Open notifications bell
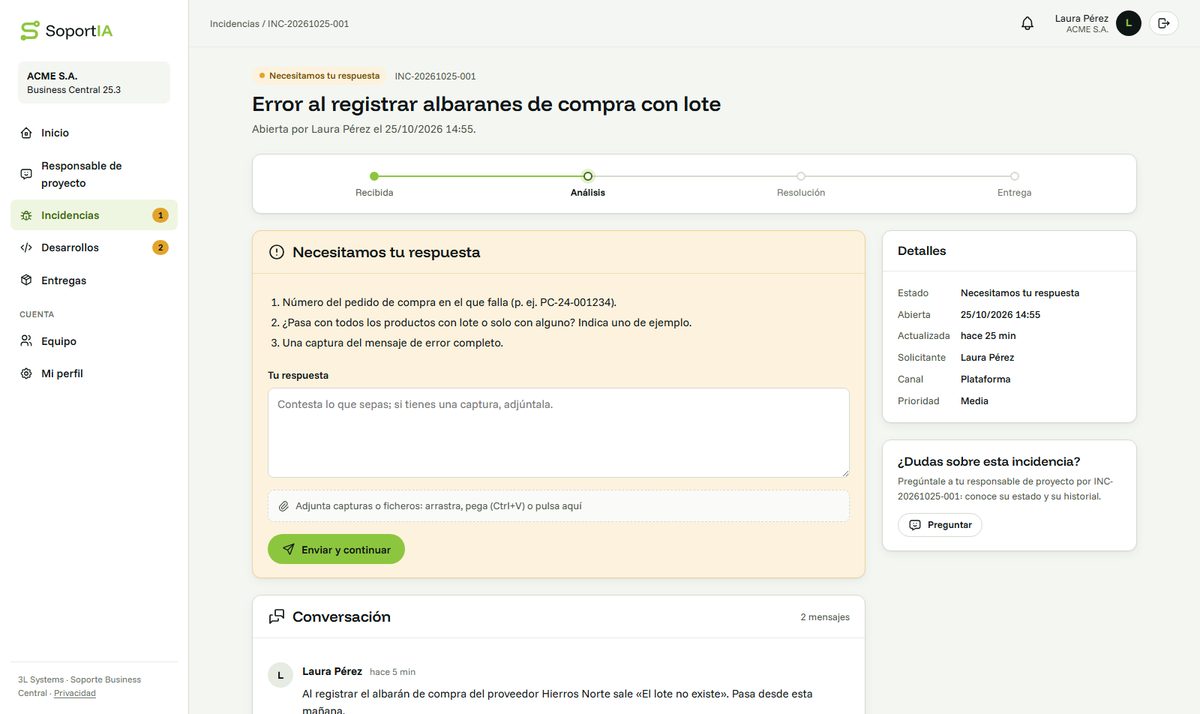1200x714 pixels. (1027, 23)
